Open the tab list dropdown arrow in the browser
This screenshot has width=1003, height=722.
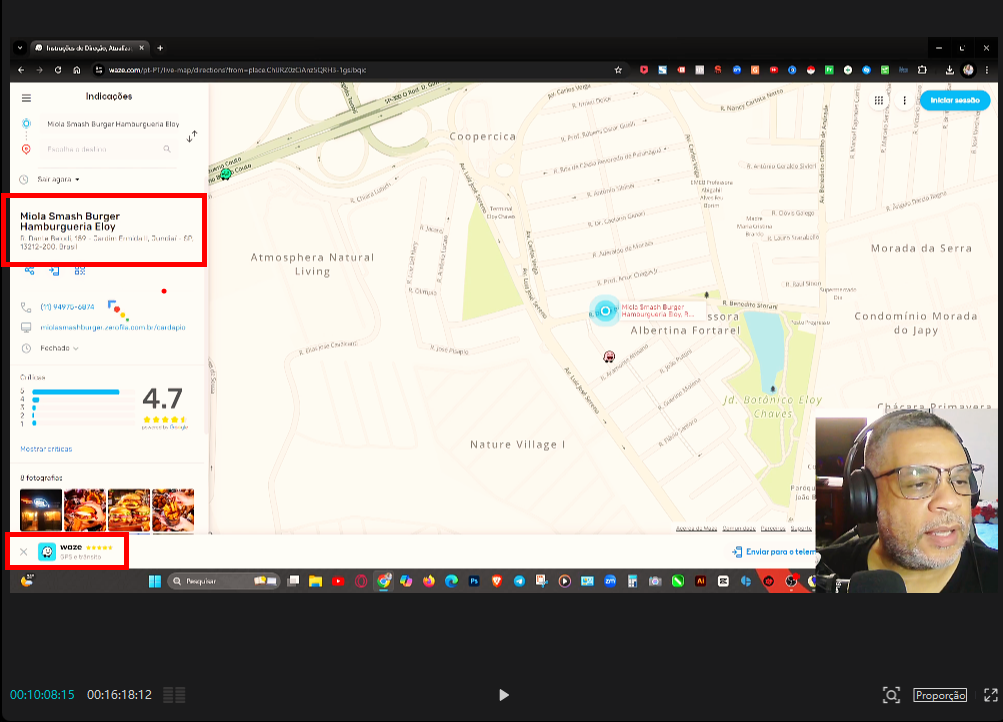(19, 48)
